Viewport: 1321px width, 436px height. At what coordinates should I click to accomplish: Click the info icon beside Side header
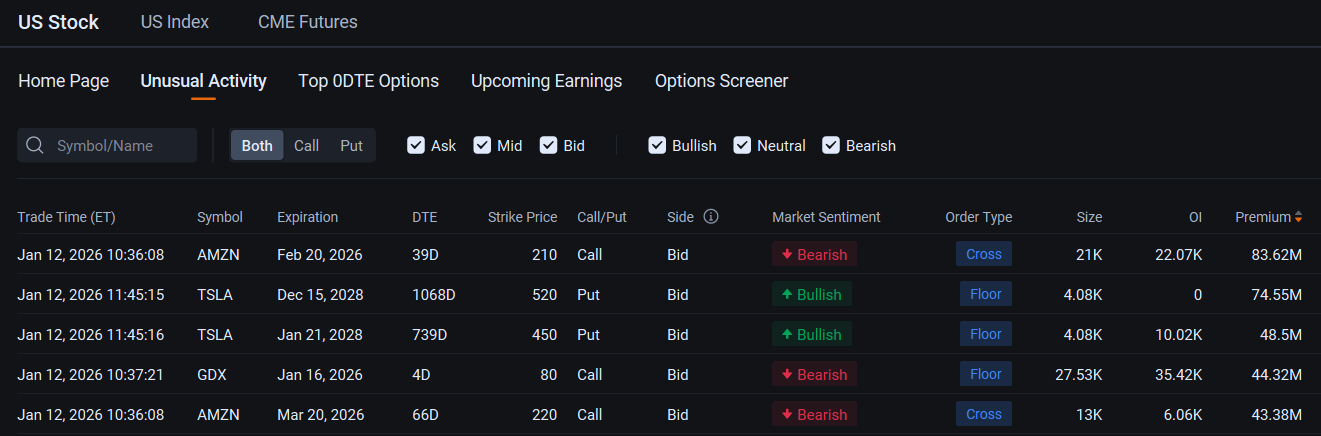coord(711,217)
